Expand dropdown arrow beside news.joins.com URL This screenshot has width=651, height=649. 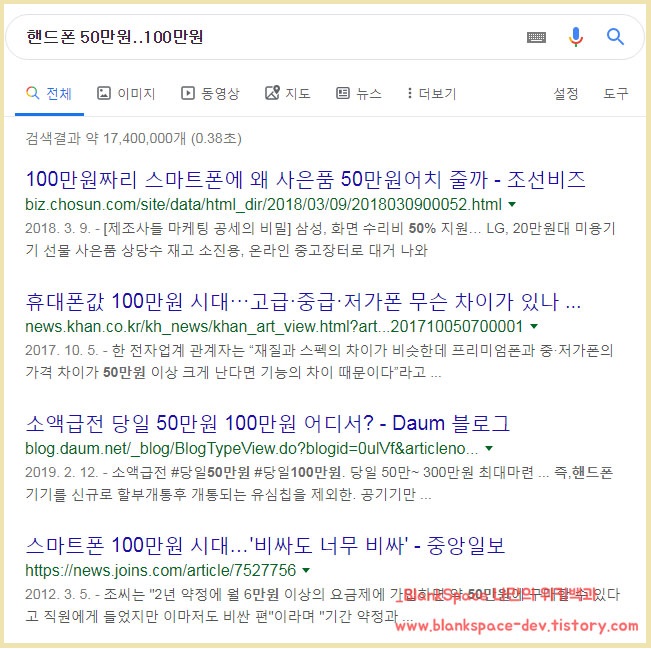[306, 571]
